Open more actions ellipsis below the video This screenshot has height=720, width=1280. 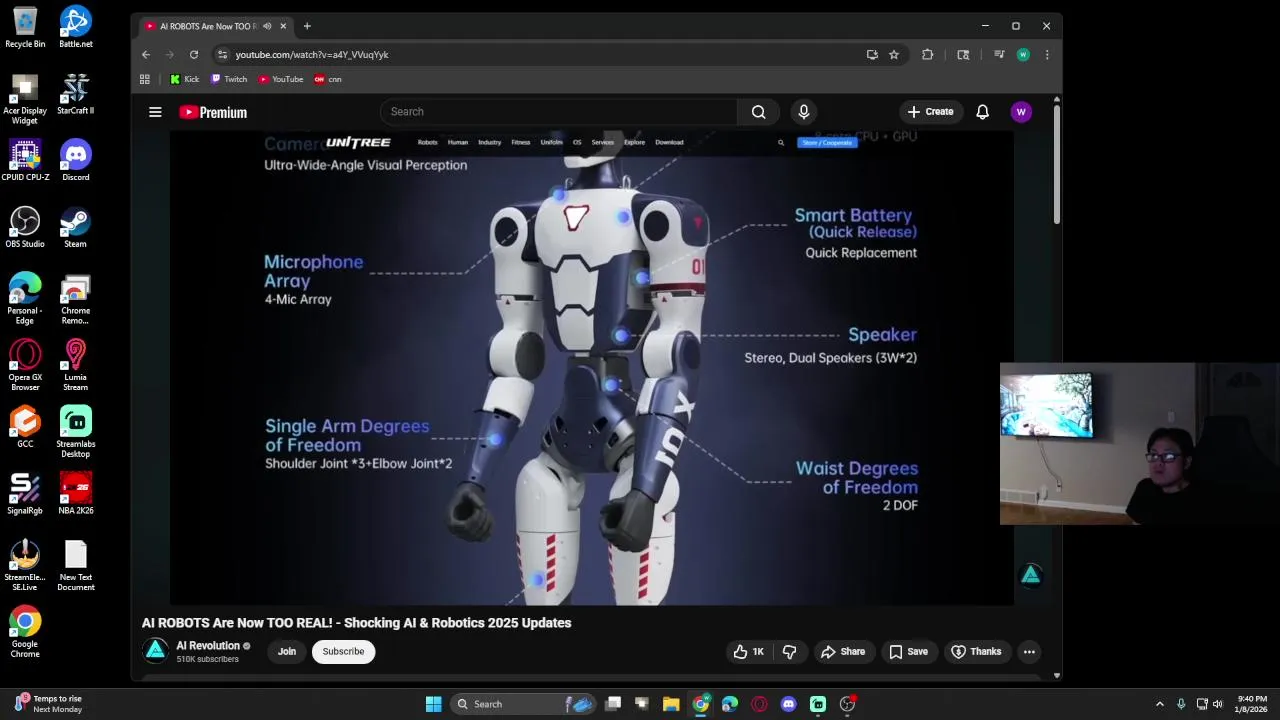tap(1029, 652)
